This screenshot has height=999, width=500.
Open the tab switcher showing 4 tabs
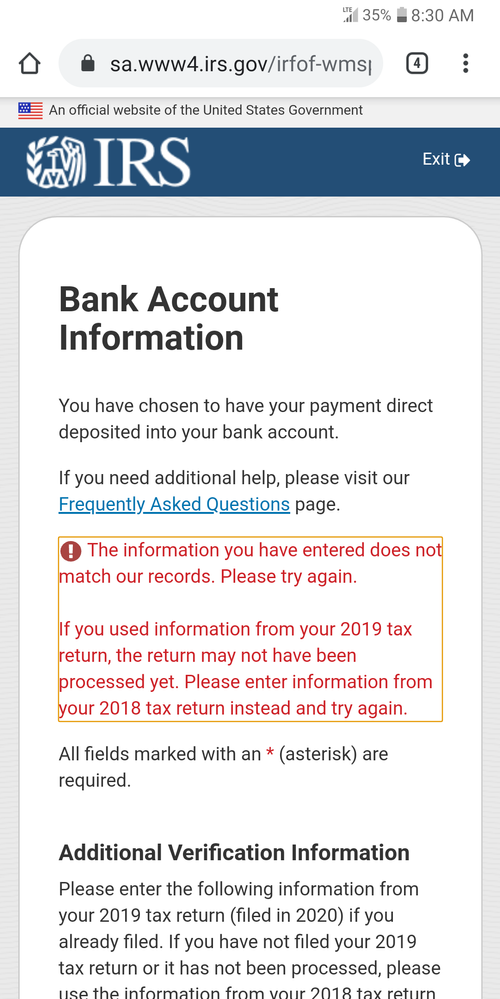click(x=417, y=63)
